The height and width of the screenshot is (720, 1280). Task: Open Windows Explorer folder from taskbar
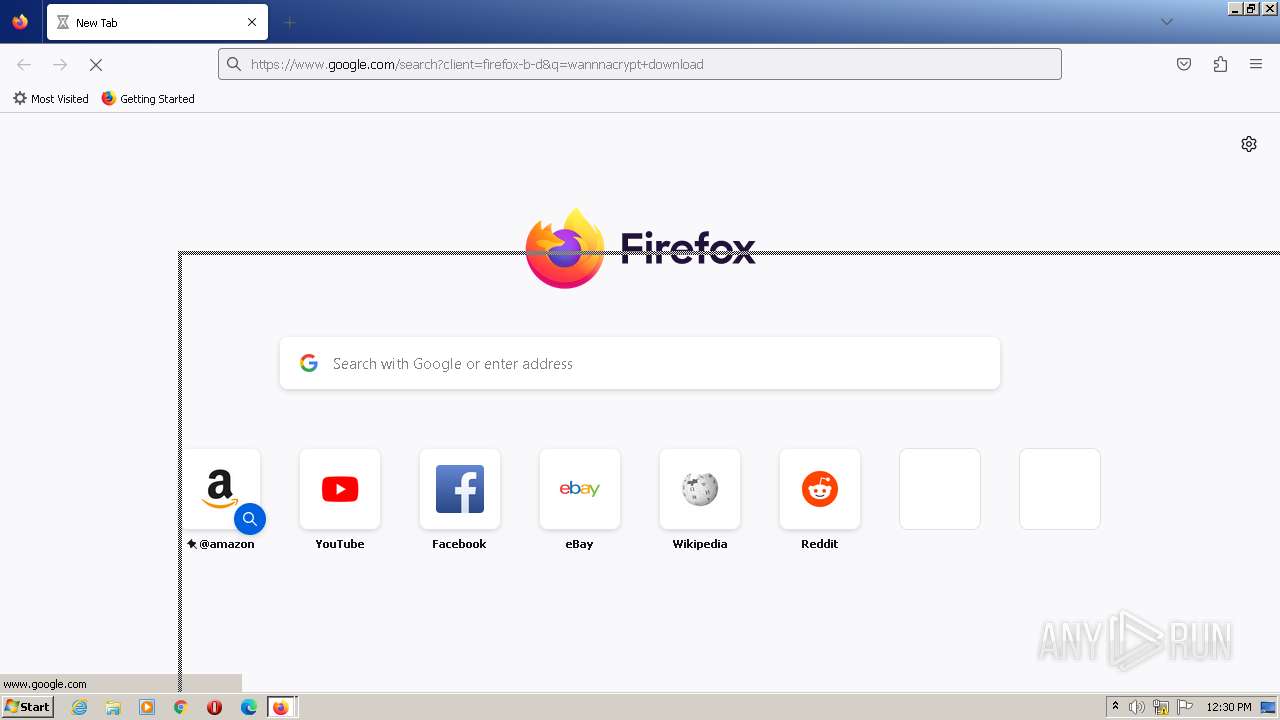point(113,707)
